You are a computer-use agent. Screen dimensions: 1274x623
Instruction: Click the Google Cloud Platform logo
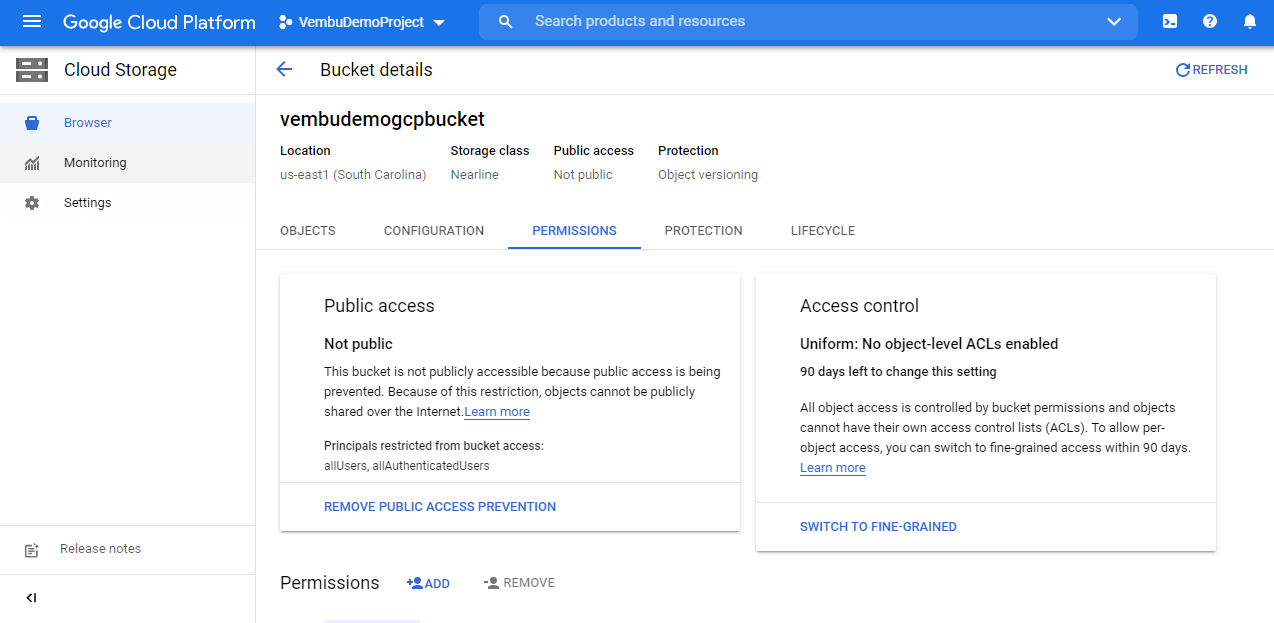tap(159, 22)
